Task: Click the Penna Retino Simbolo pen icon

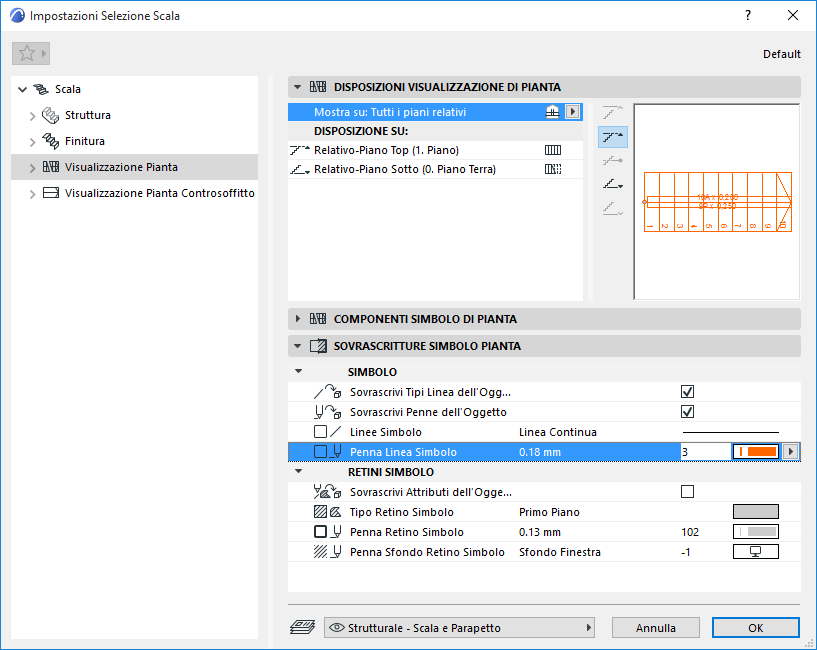Action: 327,532
